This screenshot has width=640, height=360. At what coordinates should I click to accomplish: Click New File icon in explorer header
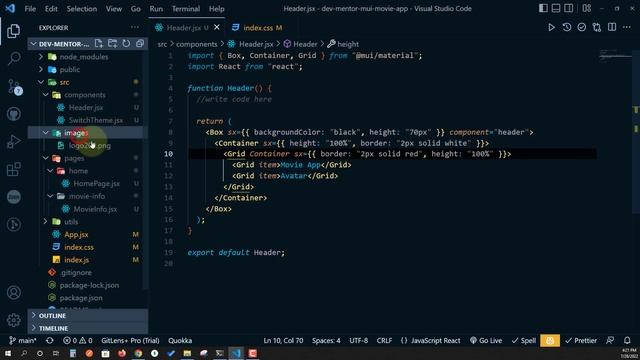99,44
